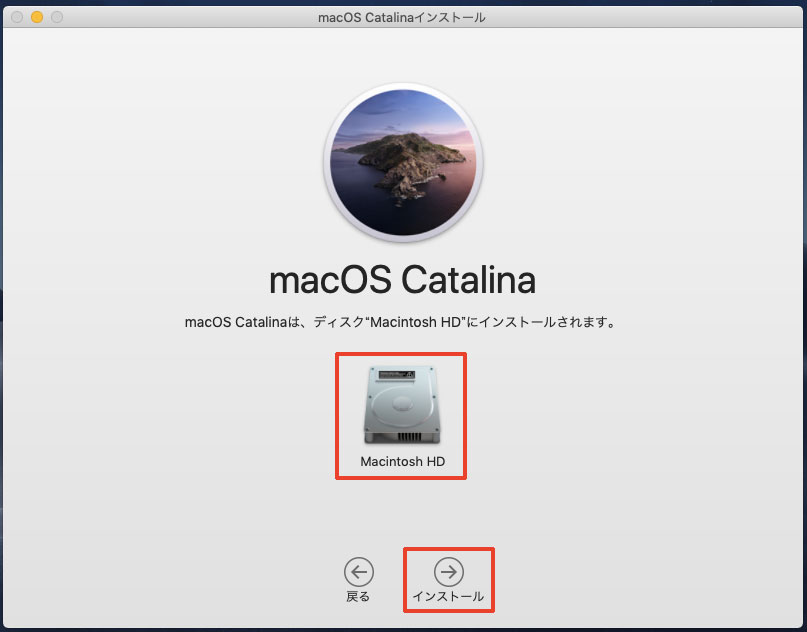Click the red-outlined install control box
Screen dimensions: 807x632
pos(448,580)
